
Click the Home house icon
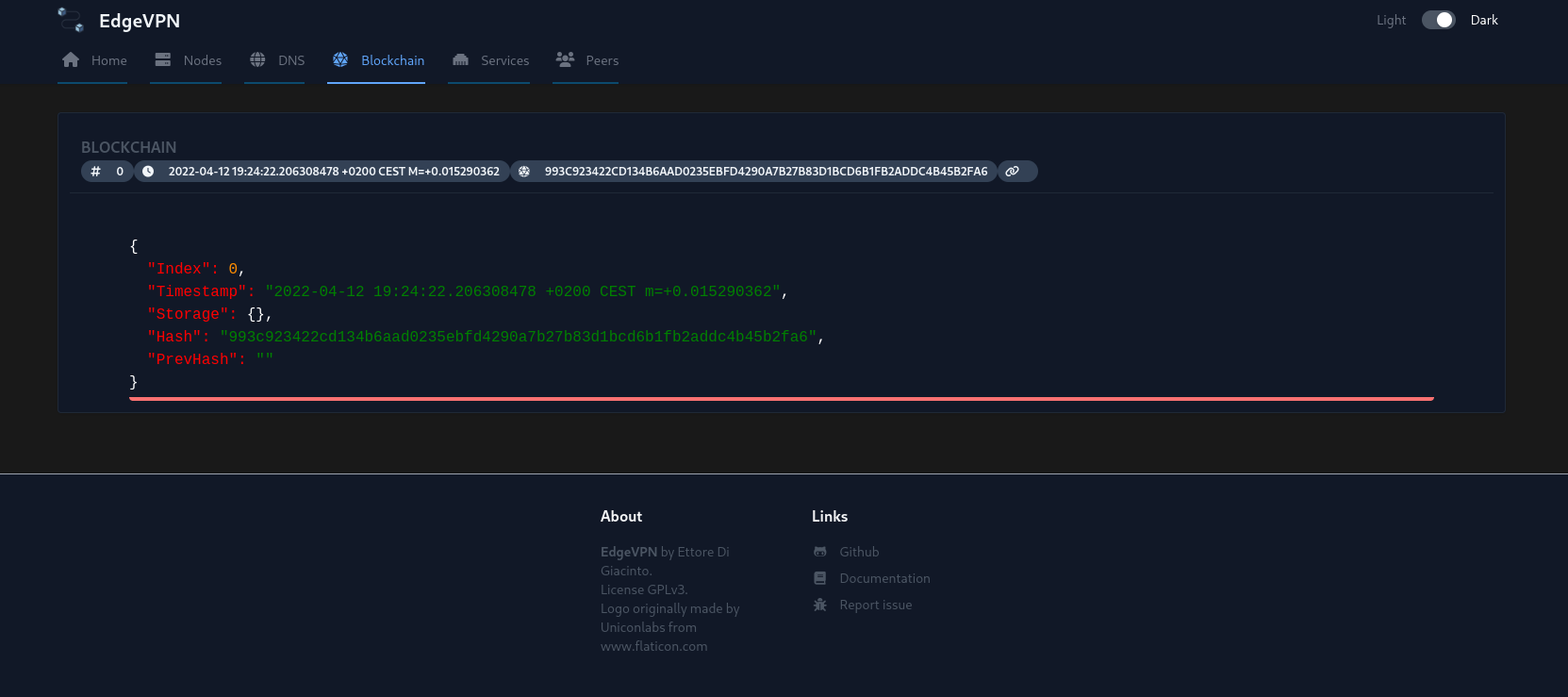71,59
